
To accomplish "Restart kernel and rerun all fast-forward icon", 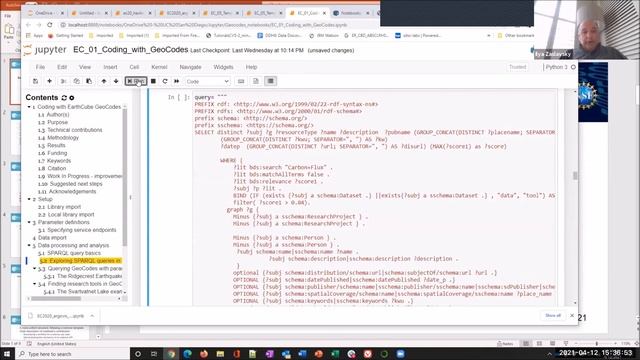I will (x=176, y=81).
